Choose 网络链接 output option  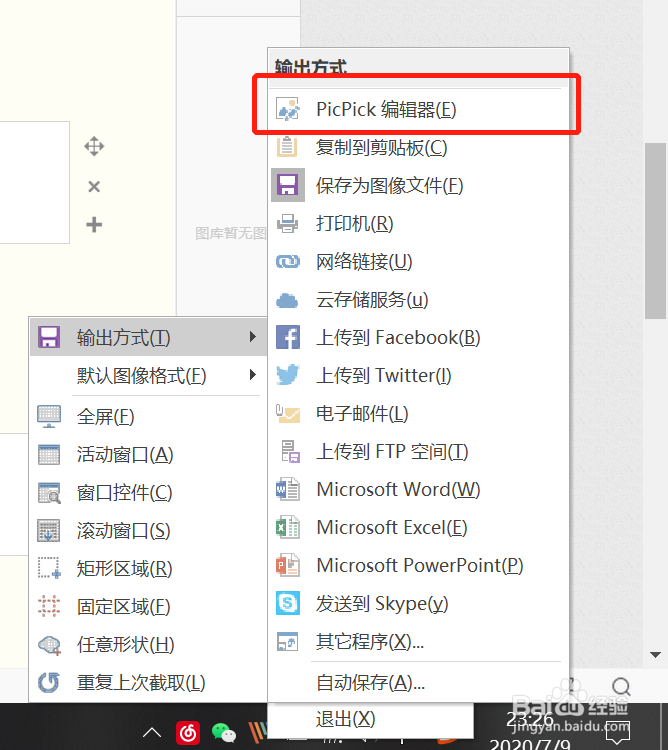click(418, 262)
